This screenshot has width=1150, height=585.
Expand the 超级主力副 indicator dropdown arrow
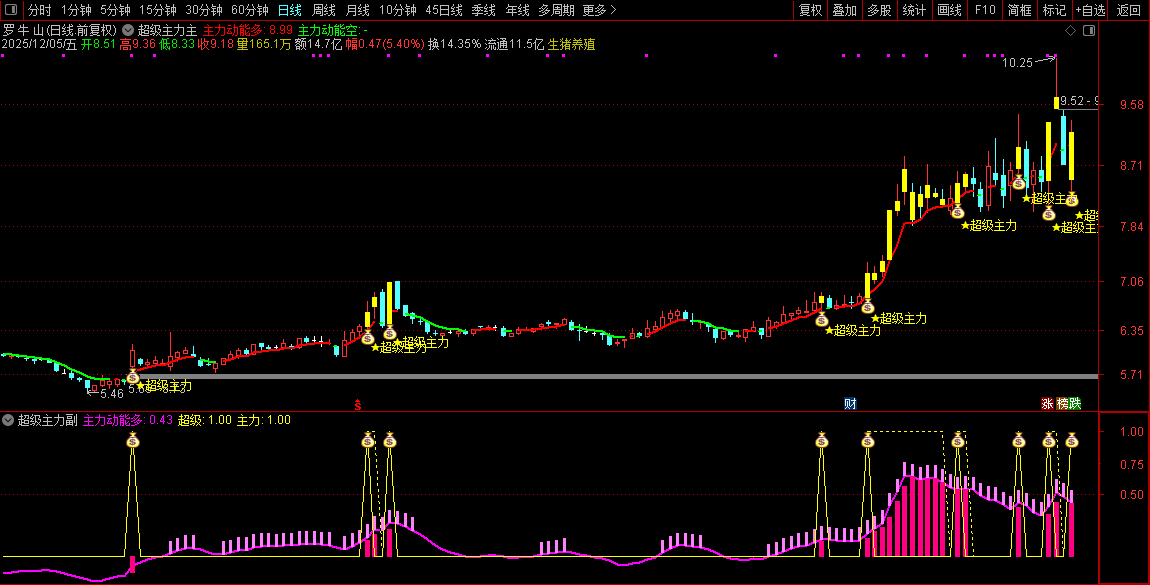[9, 420]
